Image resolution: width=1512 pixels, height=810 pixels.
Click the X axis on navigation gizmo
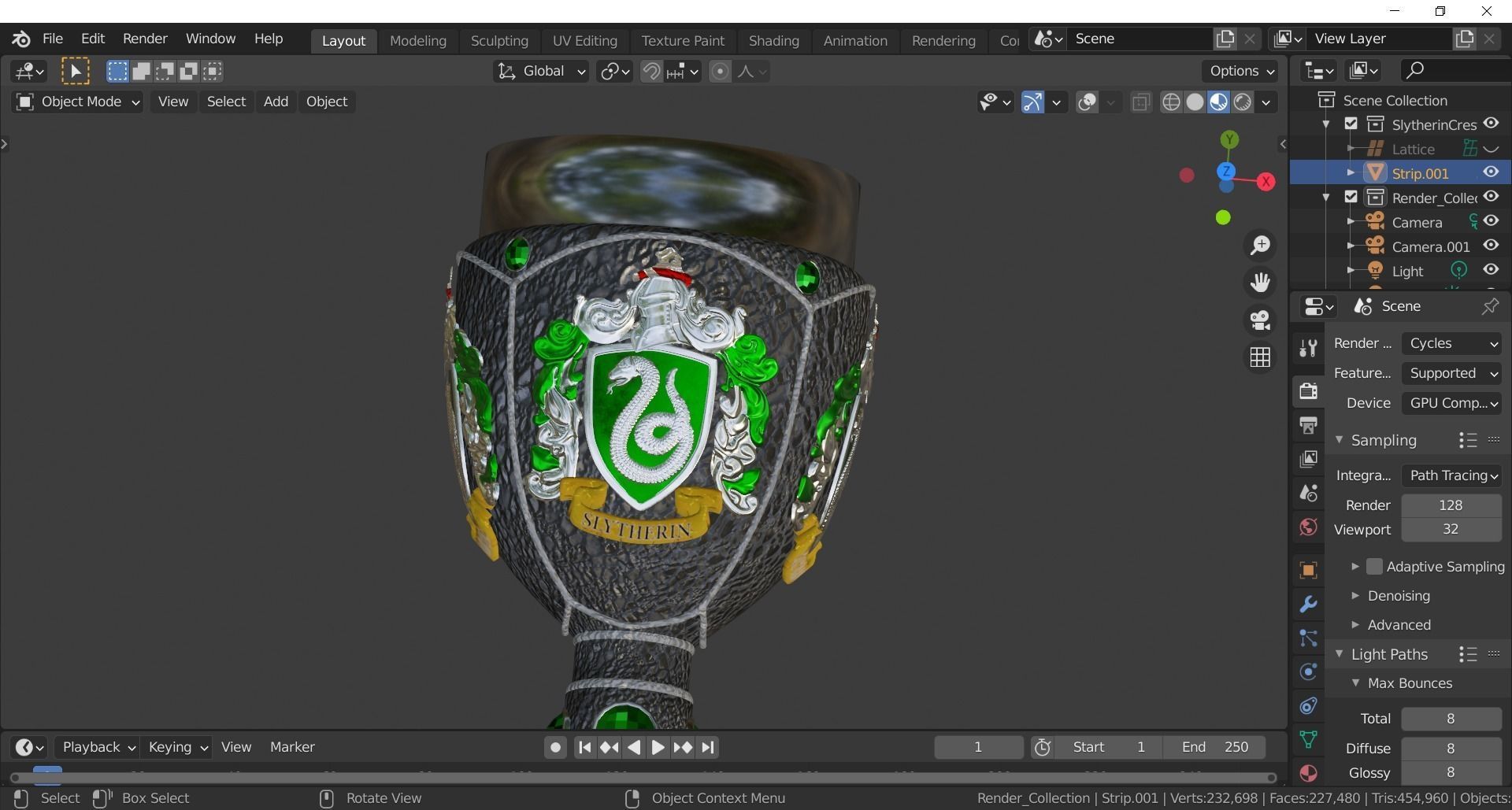point(1266,182)
